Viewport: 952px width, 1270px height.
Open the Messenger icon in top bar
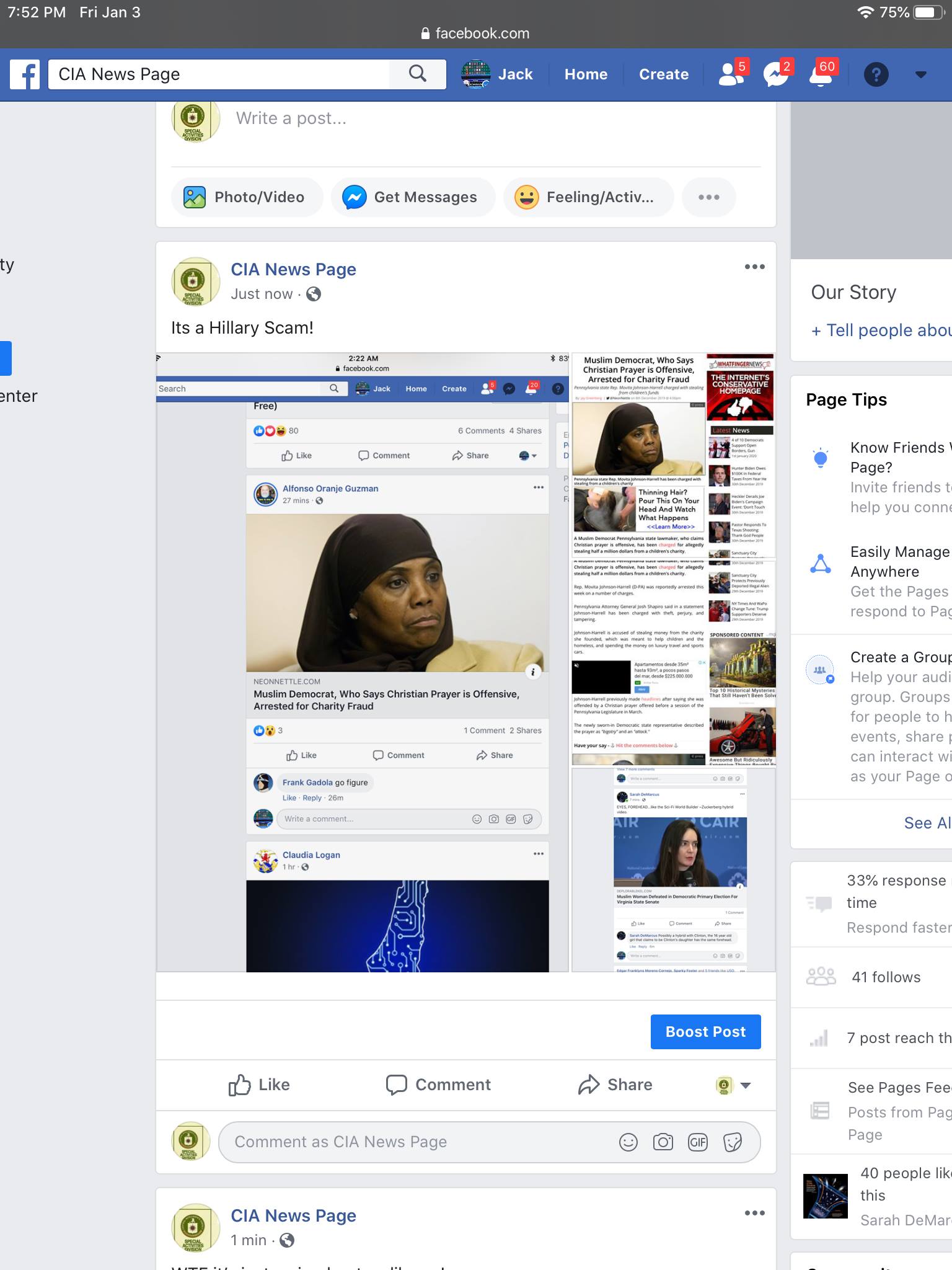(x=775, y=74)
